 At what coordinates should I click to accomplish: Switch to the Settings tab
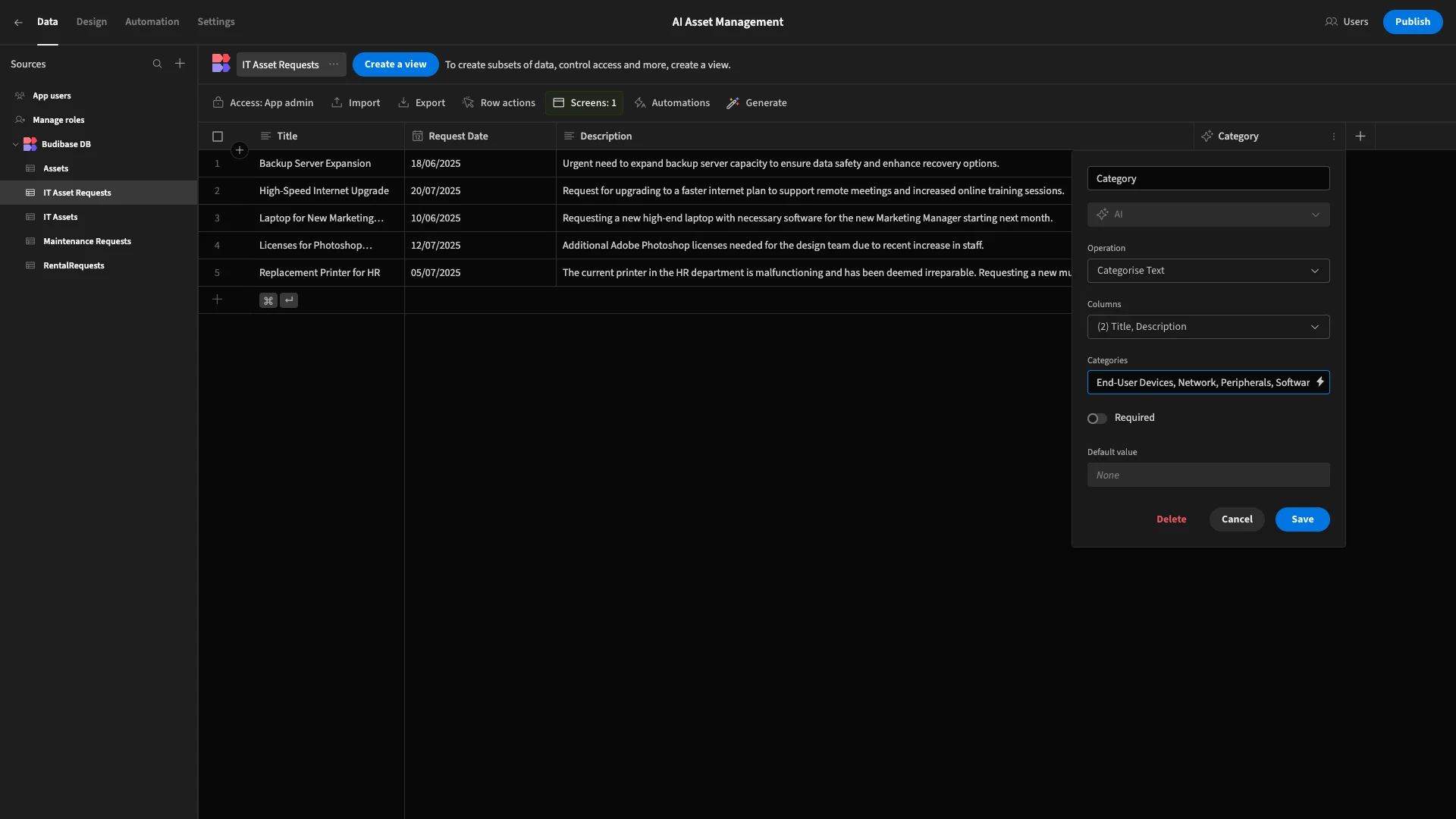[216, 22]
